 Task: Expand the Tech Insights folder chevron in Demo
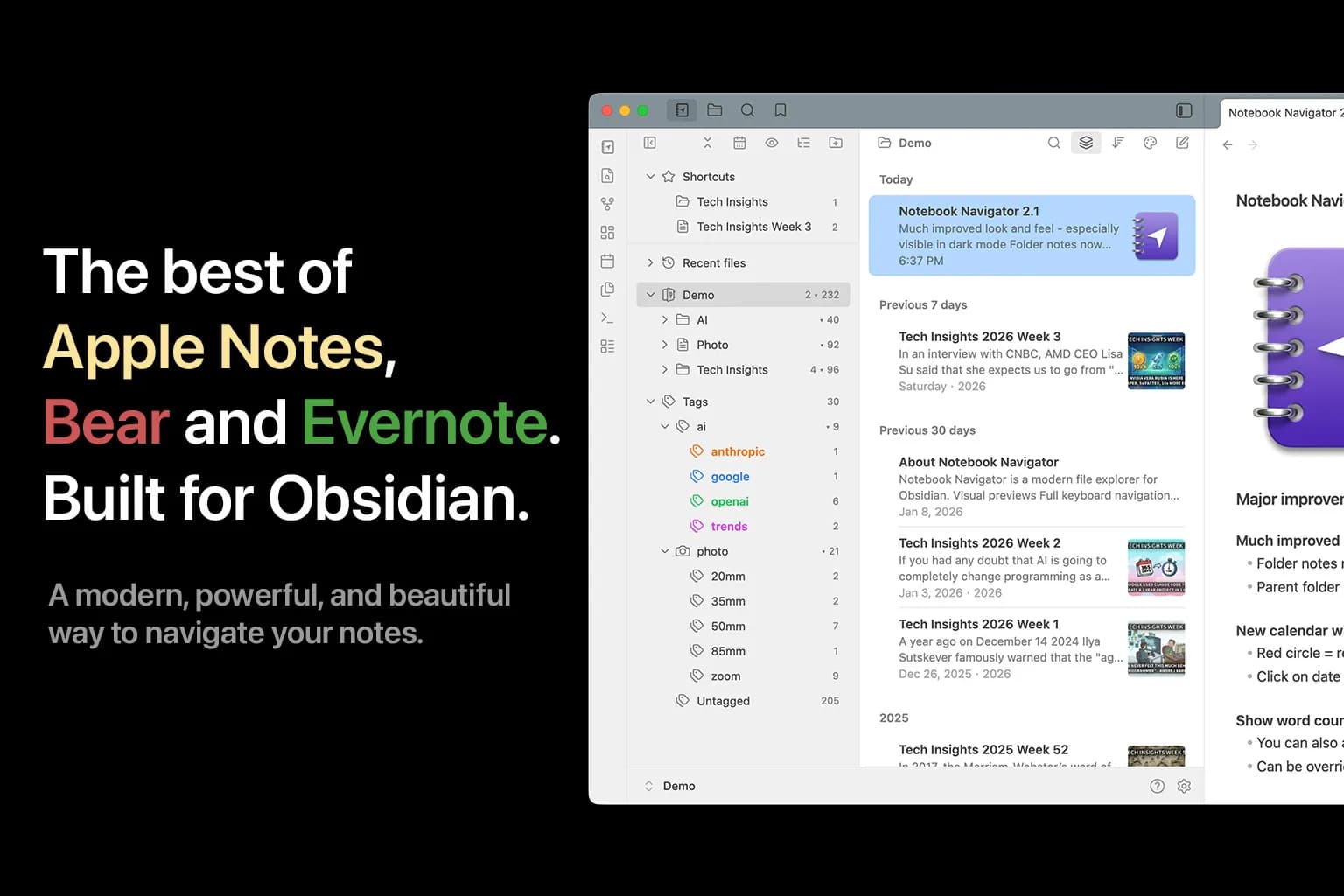[665, 370]
